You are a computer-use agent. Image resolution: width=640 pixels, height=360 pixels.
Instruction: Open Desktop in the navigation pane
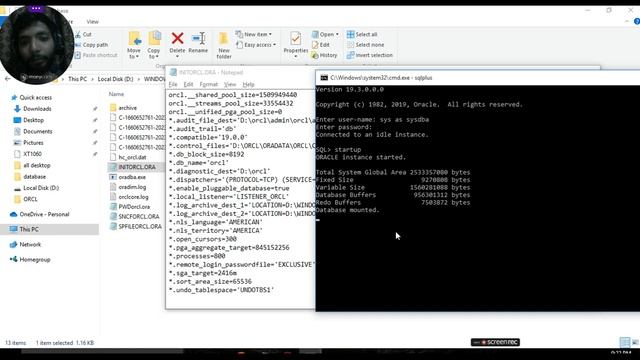point(29,120)
